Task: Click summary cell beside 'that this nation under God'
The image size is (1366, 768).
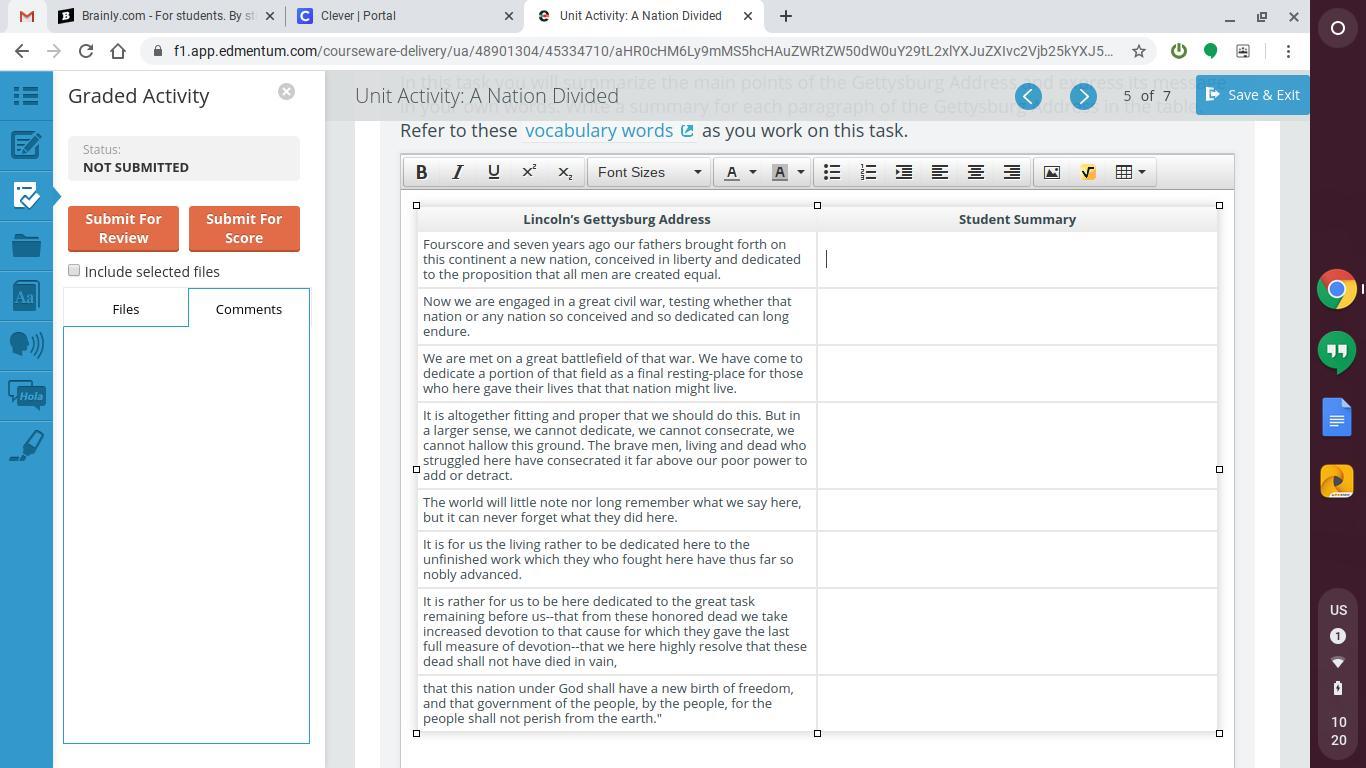Action: coord(1017,704)
